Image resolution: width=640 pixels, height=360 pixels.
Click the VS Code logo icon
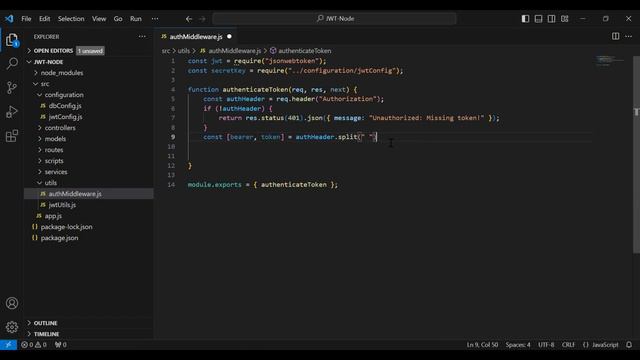pyautogui.click(x=9, y=19)
